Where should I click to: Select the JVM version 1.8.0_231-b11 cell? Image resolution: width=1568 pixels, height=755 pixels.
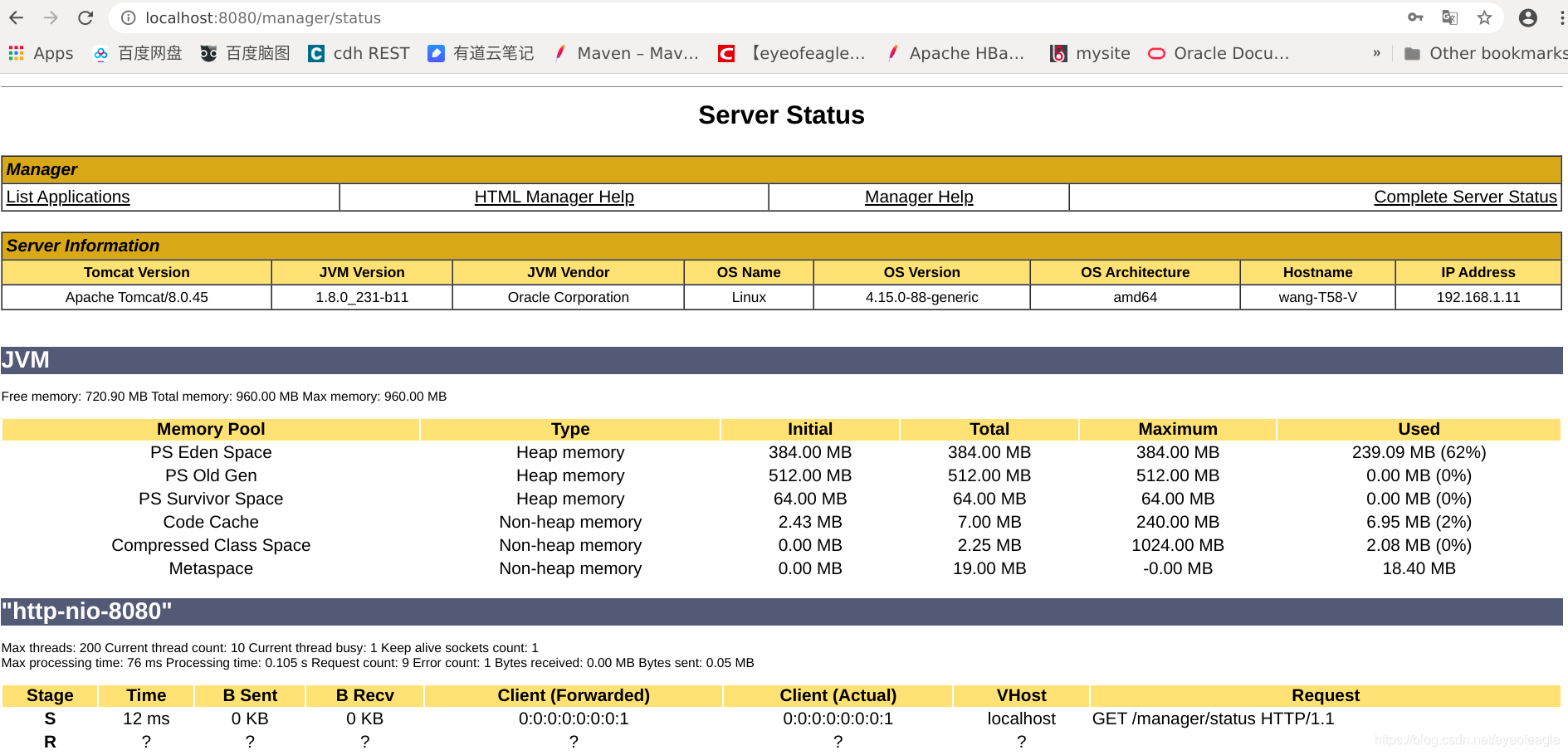click(362, 297)
